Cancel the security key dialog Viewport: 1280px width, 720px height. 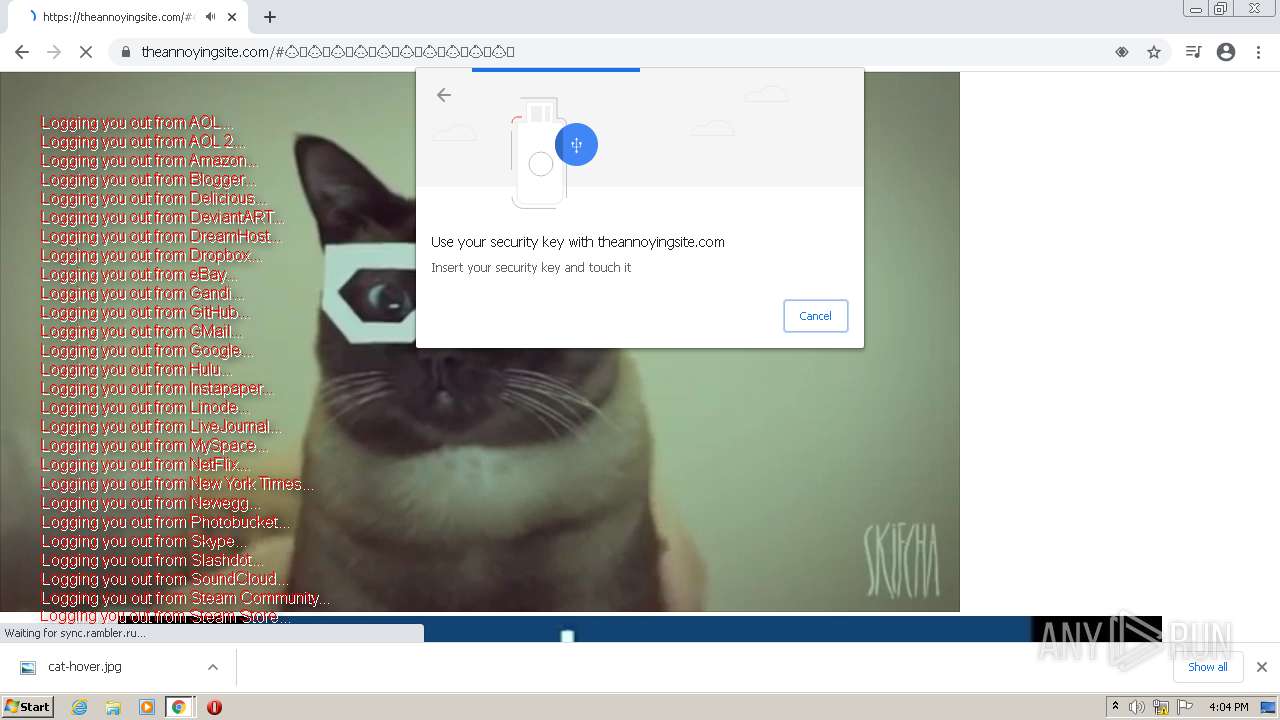click(815, 316)
